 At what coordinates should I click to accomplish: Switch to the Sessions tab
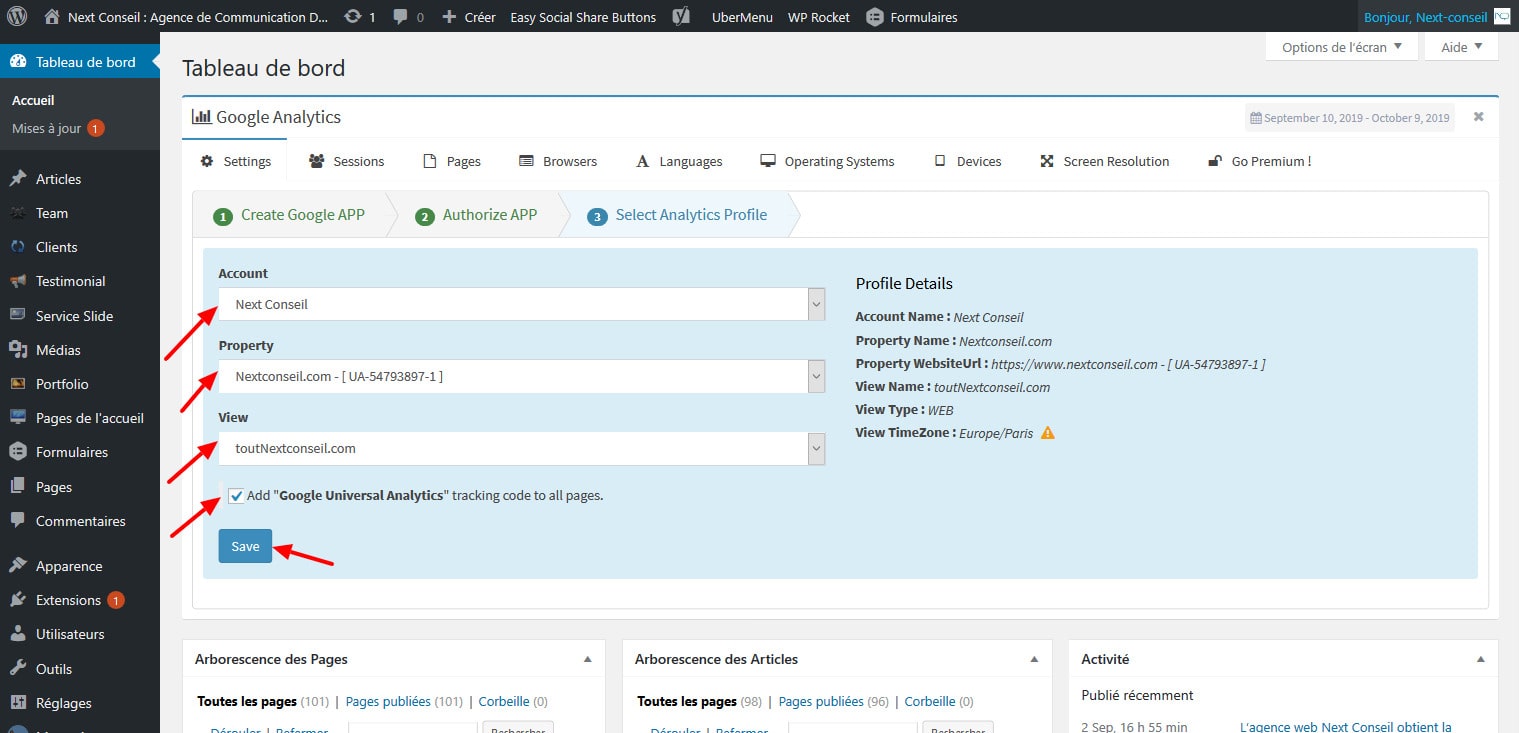coord(346,161)
